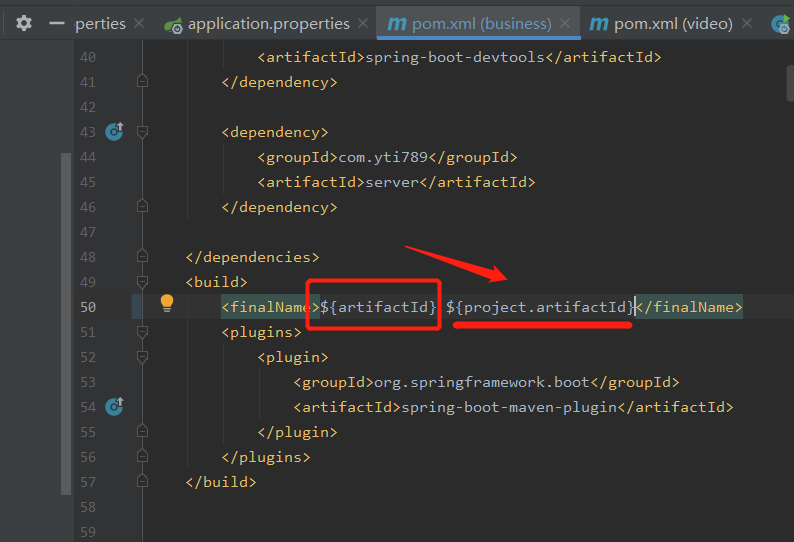
Task: Click the left panel vertical scrollbar
Action: (x=66, y=323)
